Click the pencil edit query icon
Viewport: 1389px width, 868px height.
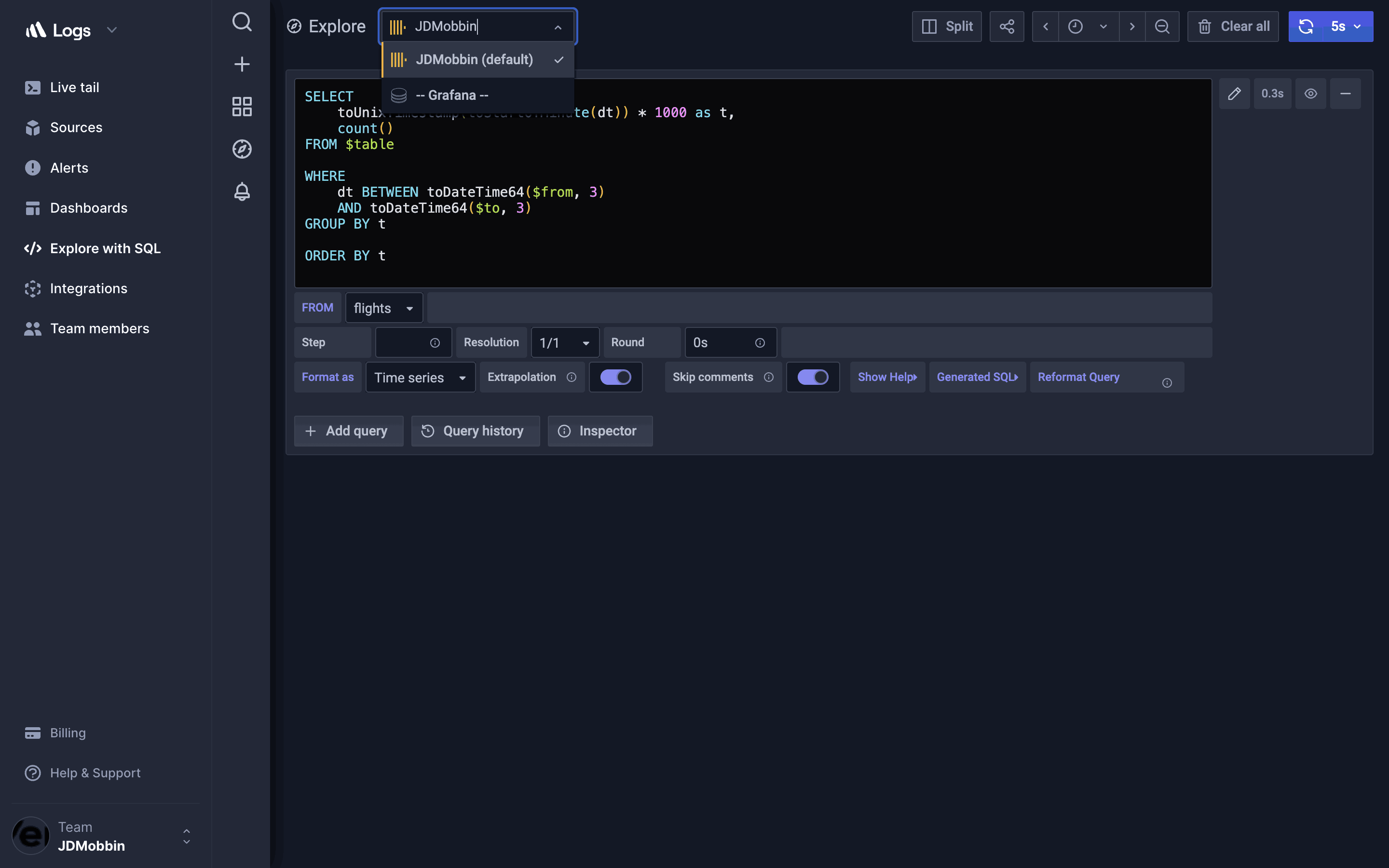[x=1234, y=94]
